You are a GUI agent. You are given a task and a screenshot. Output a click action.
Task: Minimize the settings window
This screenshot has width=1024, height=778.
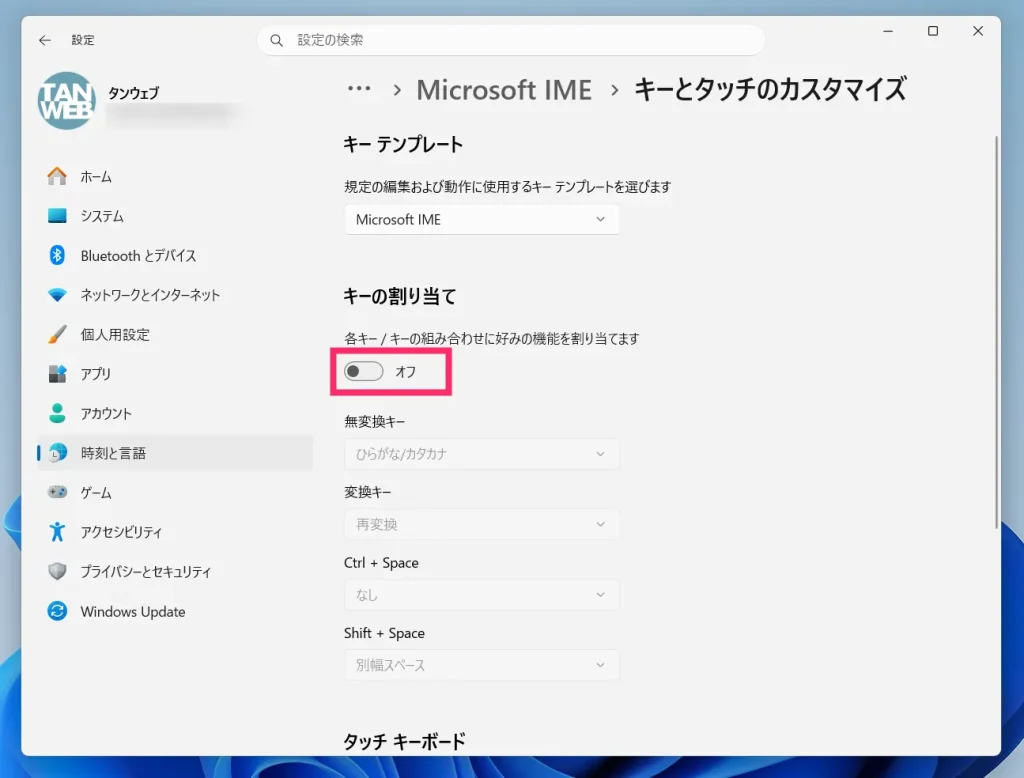[888, 31]
